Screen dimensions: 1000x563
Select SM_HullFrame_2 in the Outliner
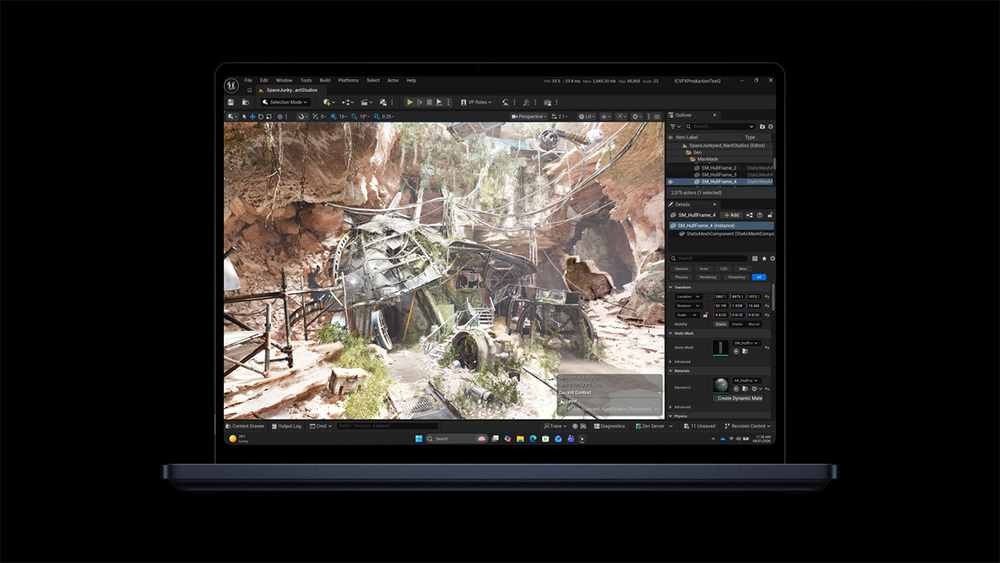click(719, 168)
